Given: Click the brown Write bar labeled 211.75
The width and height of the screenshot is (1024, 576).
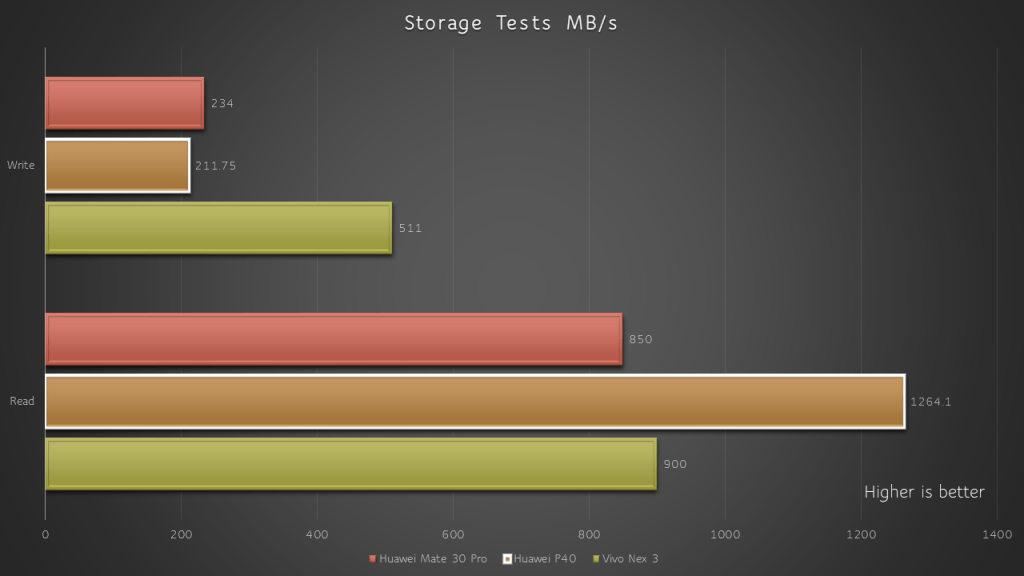Looking at the screenshot, I should pos(118,166).
